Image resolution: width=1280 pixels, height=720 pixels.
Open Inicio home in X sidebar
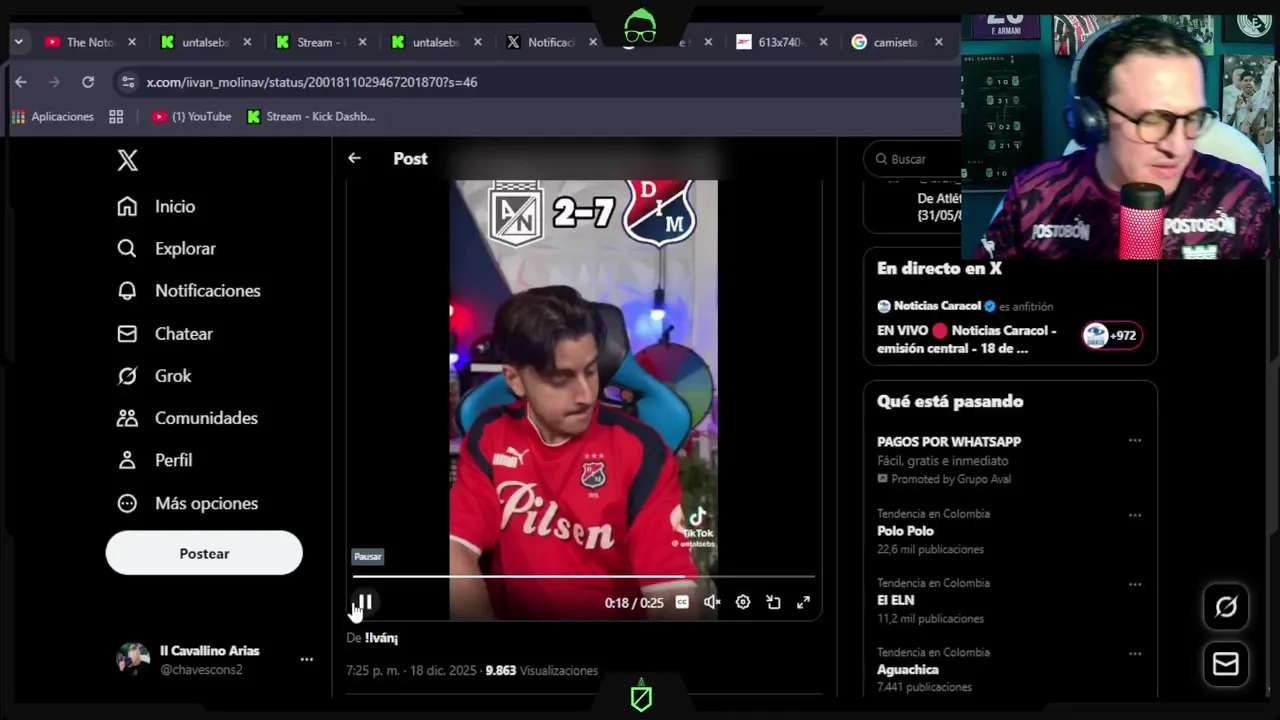click(155, 206)
